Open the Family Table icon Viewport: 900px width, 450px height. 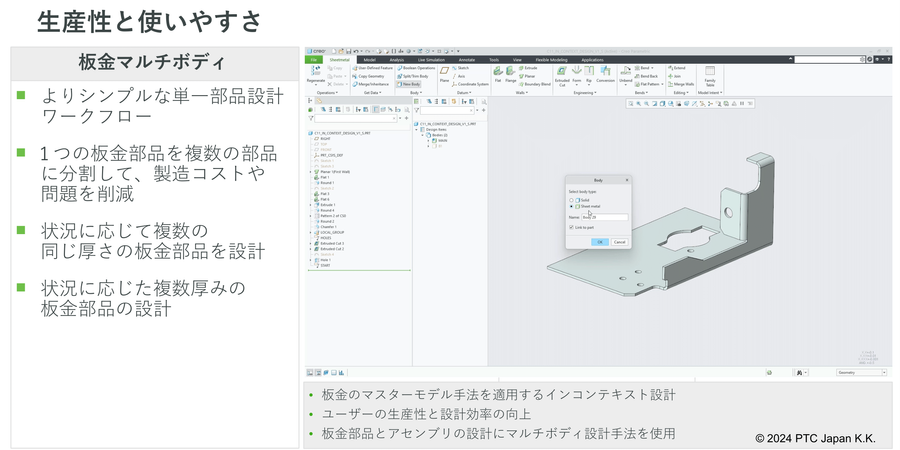[710, 74]
